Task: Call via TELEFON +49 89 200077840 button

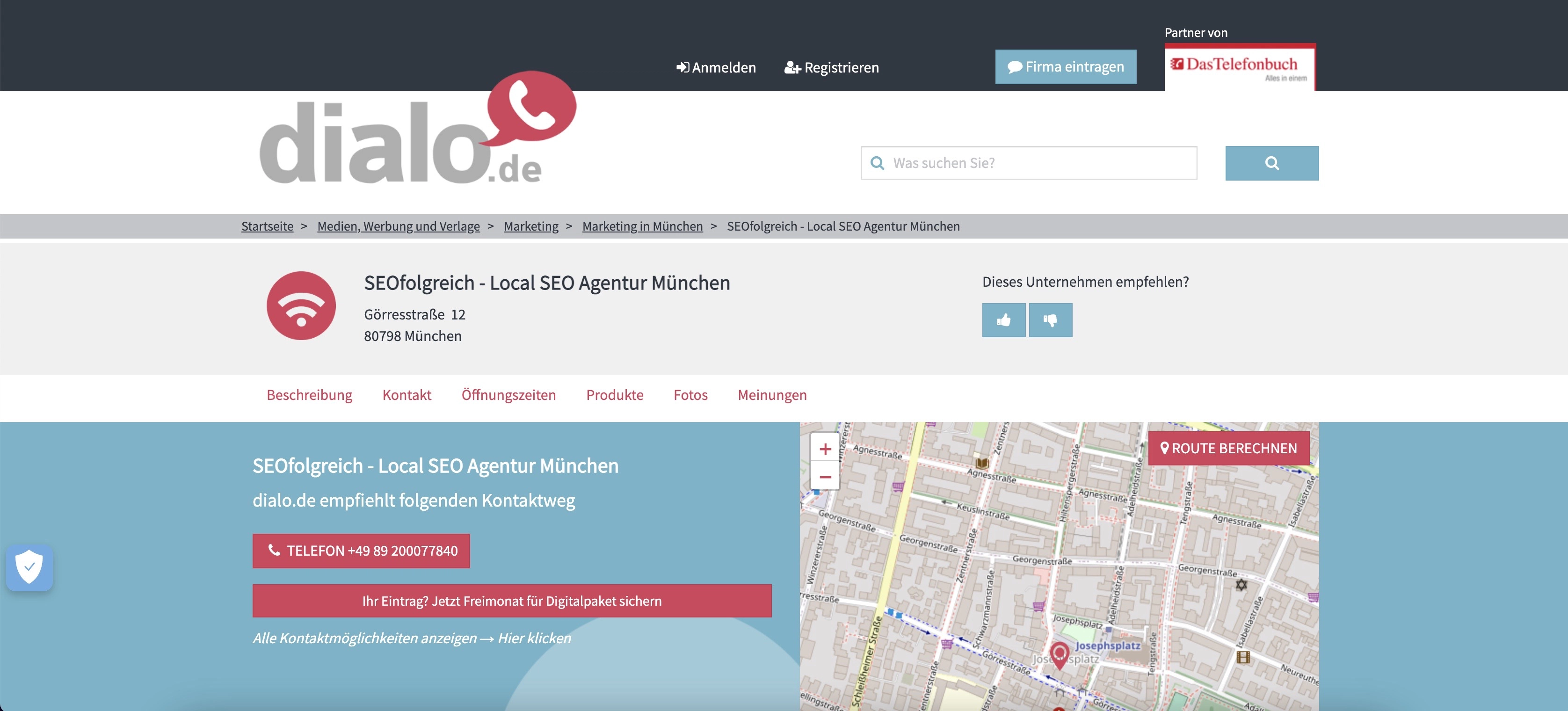Action: 361,551
